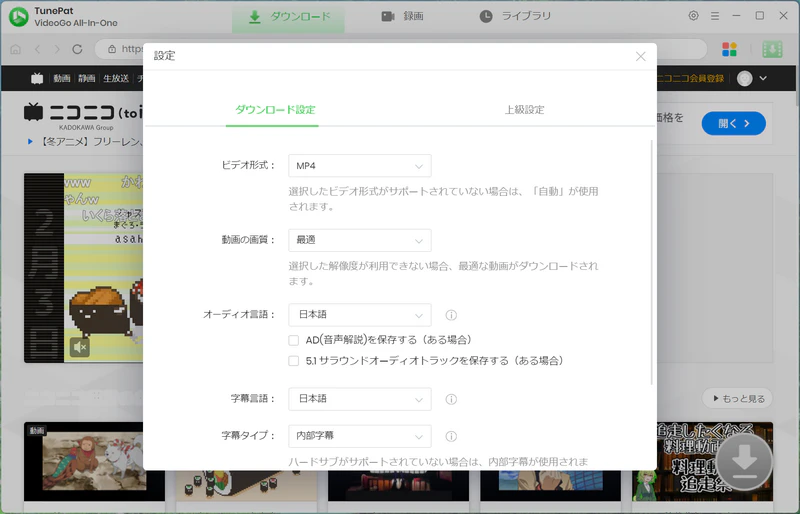Reload the page with refresh icon

[77, 50]
